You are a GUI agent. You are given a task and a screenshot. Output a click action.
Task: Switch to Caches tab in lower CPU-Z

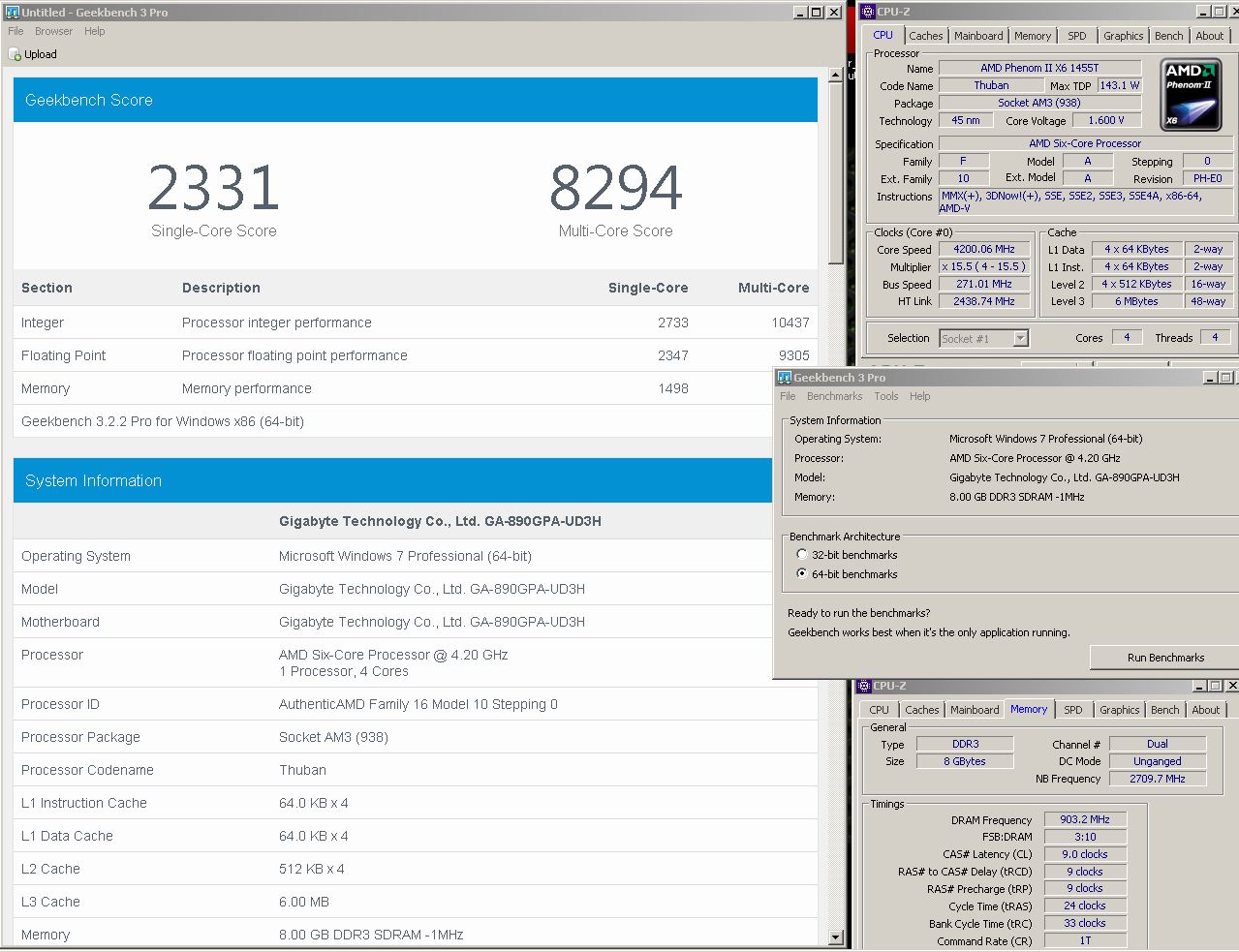coord(921,710)
